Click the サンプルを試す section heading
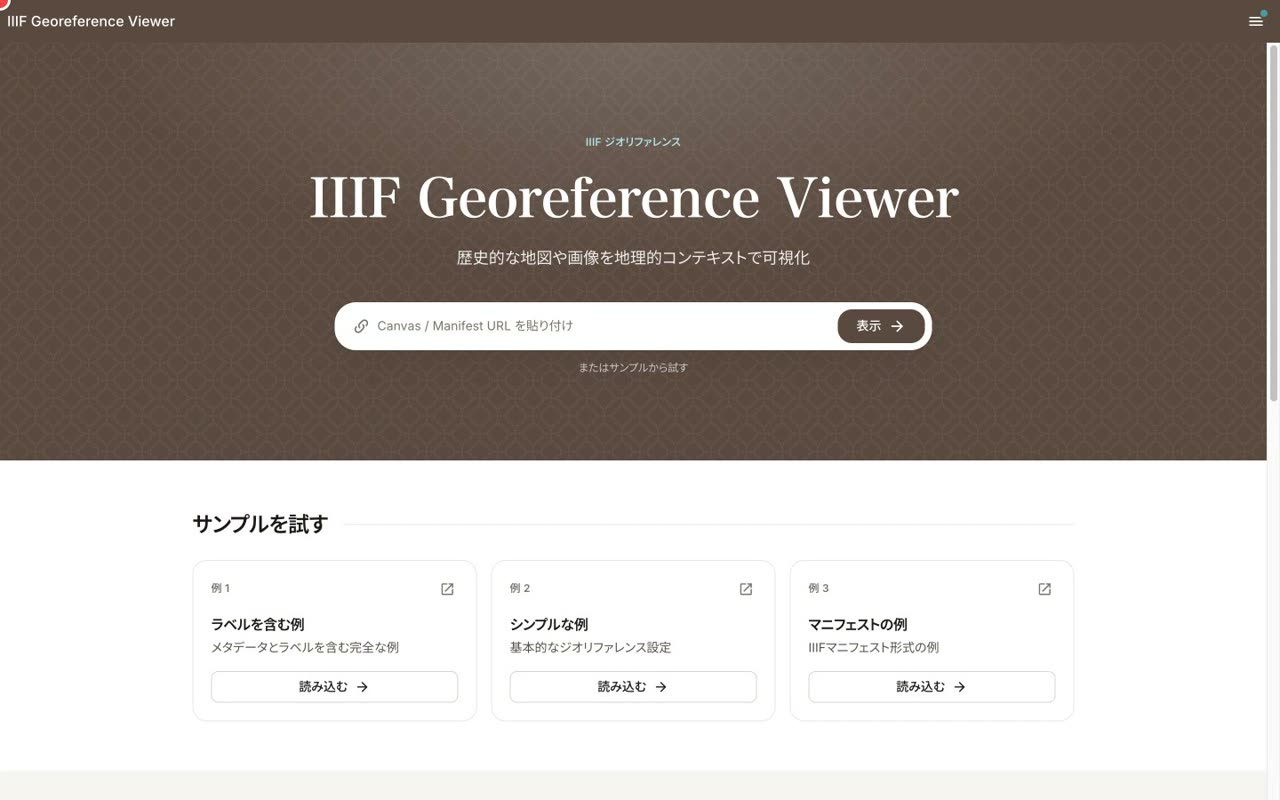The height and width of the screenshot is (800, 1280). [x=260, y=524]
